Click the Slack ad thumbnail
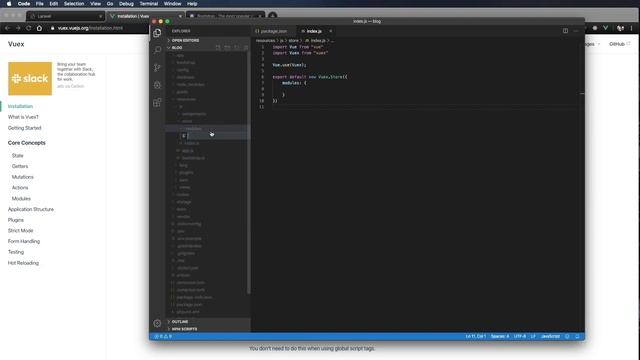Image resolution: width=640 pixels, height=360 pixels. tap(30, 78)
